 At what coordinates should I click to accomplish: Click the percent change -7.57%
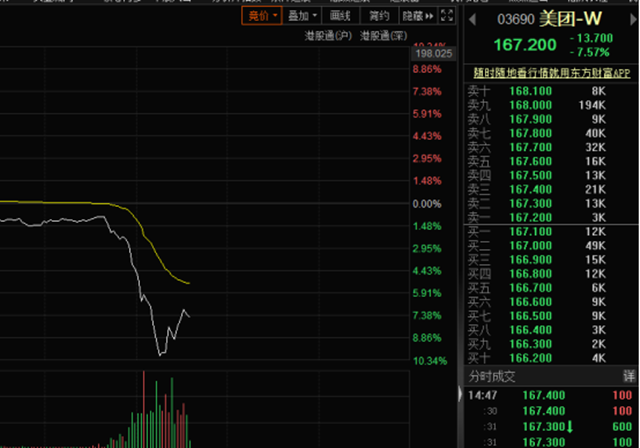589,52
